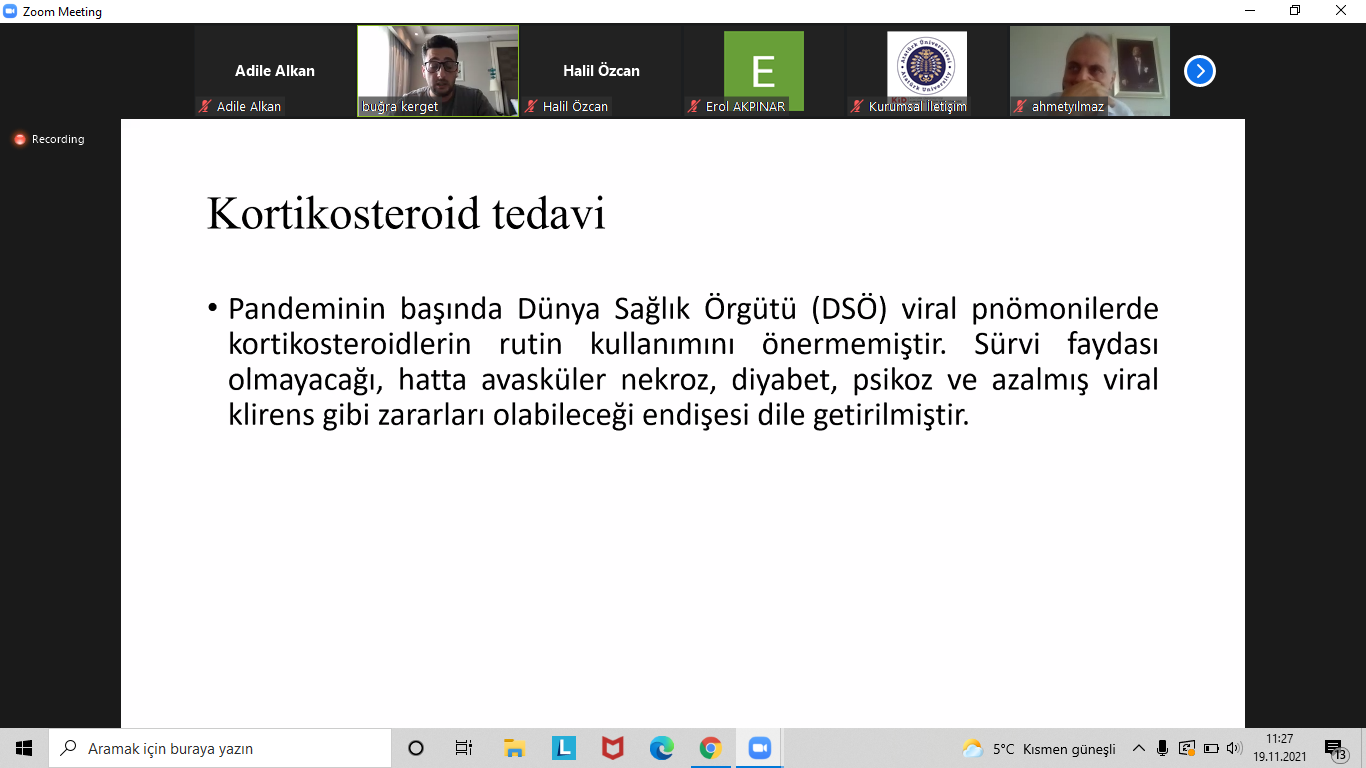Open Zoom from the taskbar
The width and height of the screenshot is (1366, 768).
pyautogui.click(x=759, y=748)
